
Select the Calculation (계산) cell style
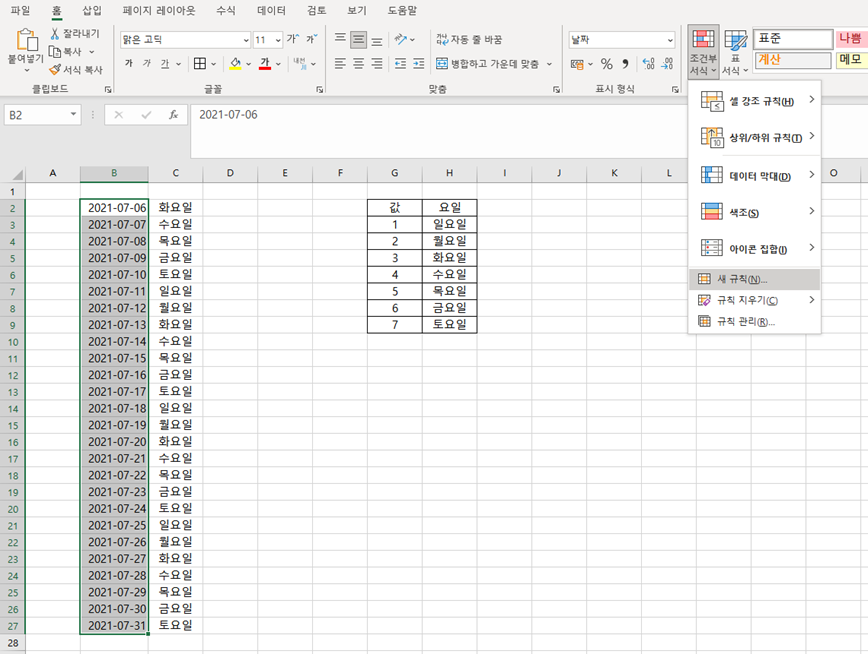tap(793, 60)
